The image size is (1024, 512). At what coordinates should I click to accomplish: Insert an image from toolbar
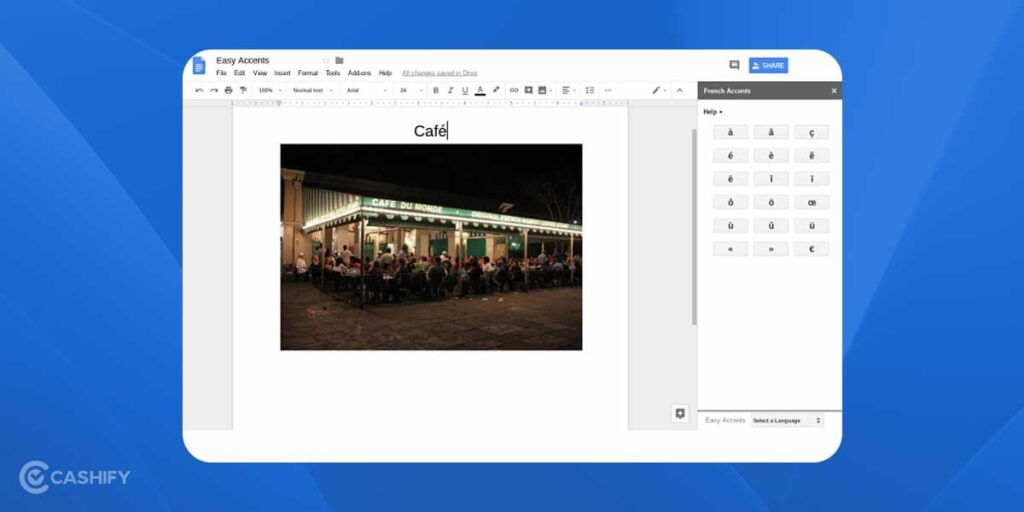click(543, 90)
